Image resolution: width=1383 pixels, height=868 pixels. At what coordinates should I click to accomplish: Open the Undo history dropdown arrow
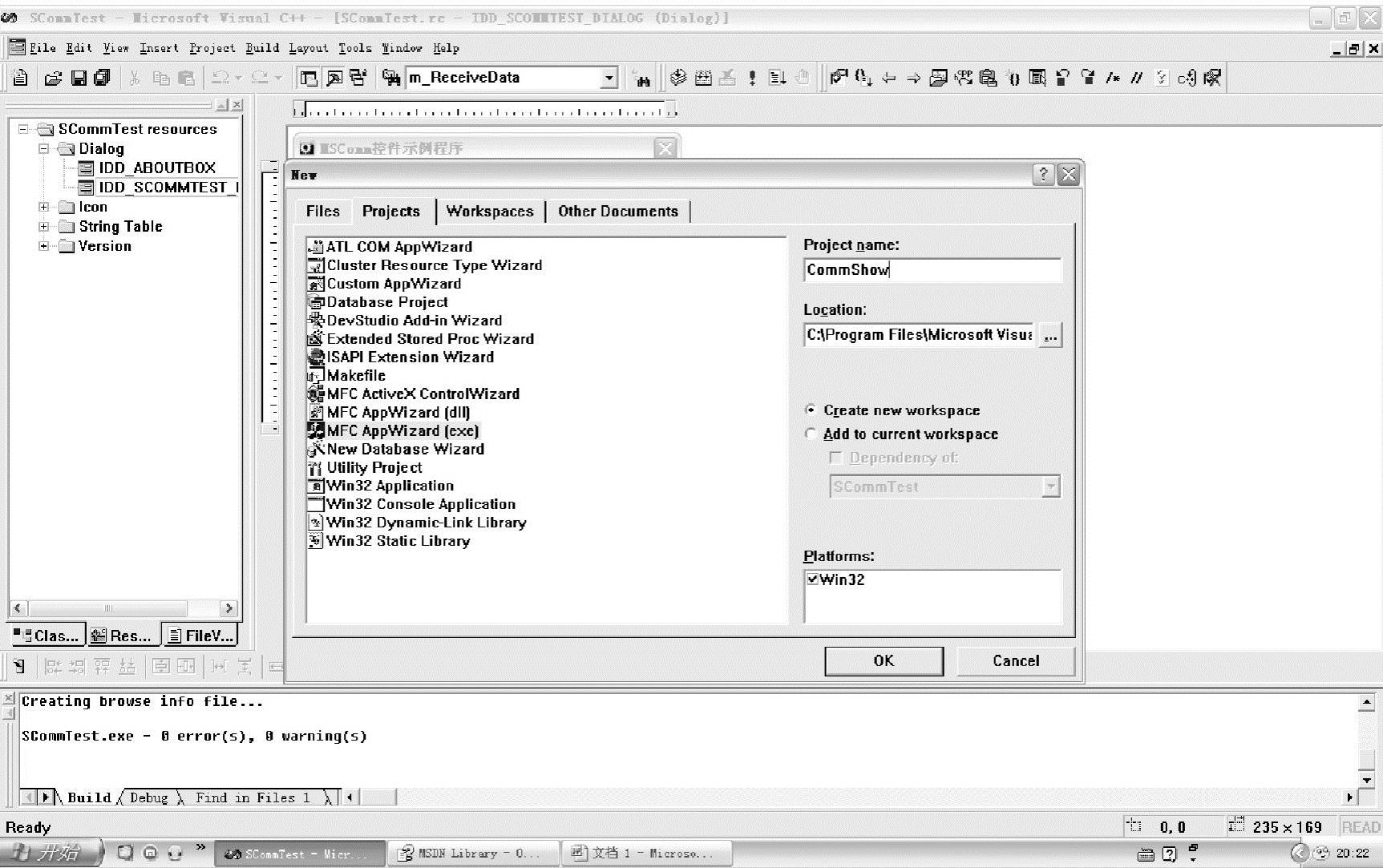[x=238, y=78]
